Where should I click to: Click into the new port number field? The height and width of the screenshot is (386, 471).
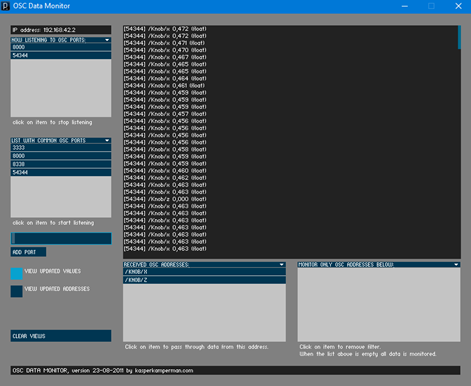point(61,239)
